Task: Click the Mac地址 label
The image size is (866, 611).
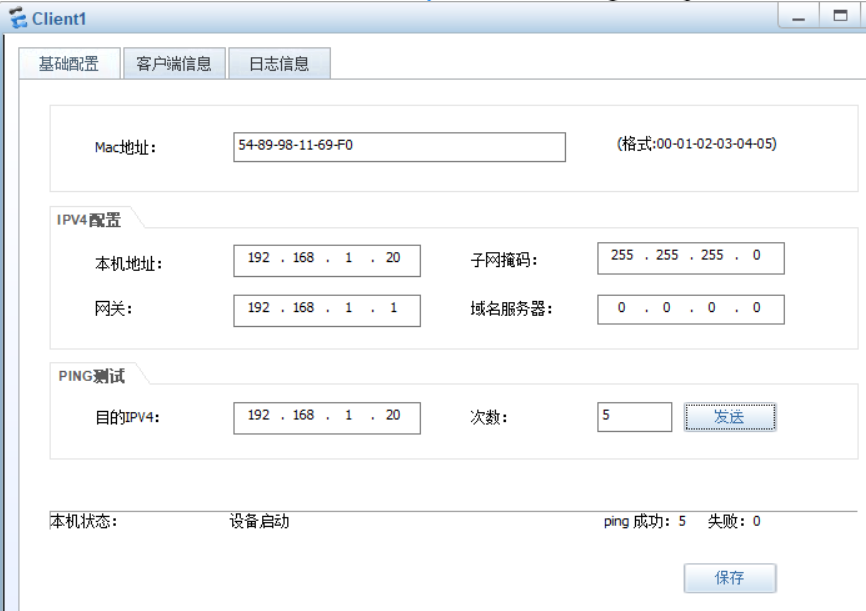Action: coord(125,148)
